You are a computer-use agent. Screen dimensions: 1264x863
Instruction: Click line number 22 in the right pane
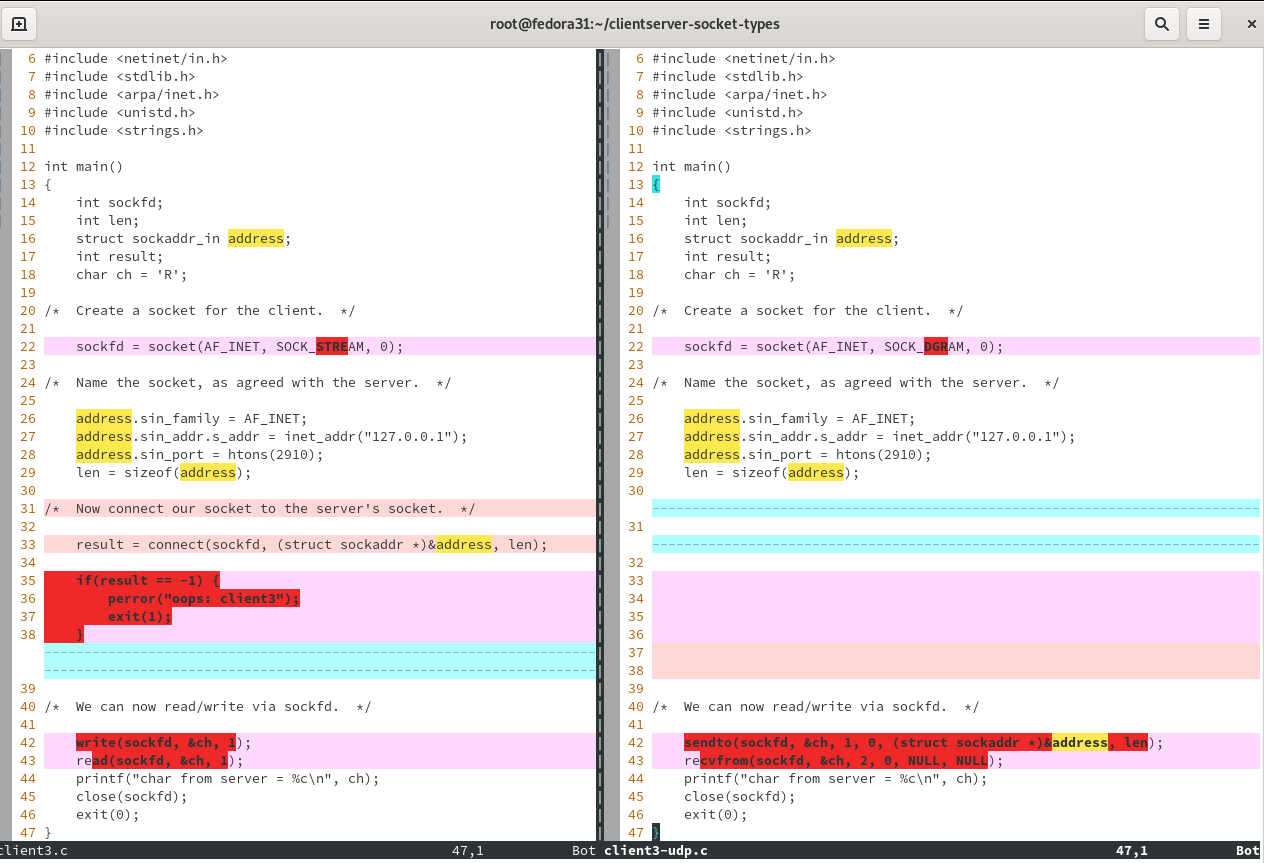click(x=636, y=347)
